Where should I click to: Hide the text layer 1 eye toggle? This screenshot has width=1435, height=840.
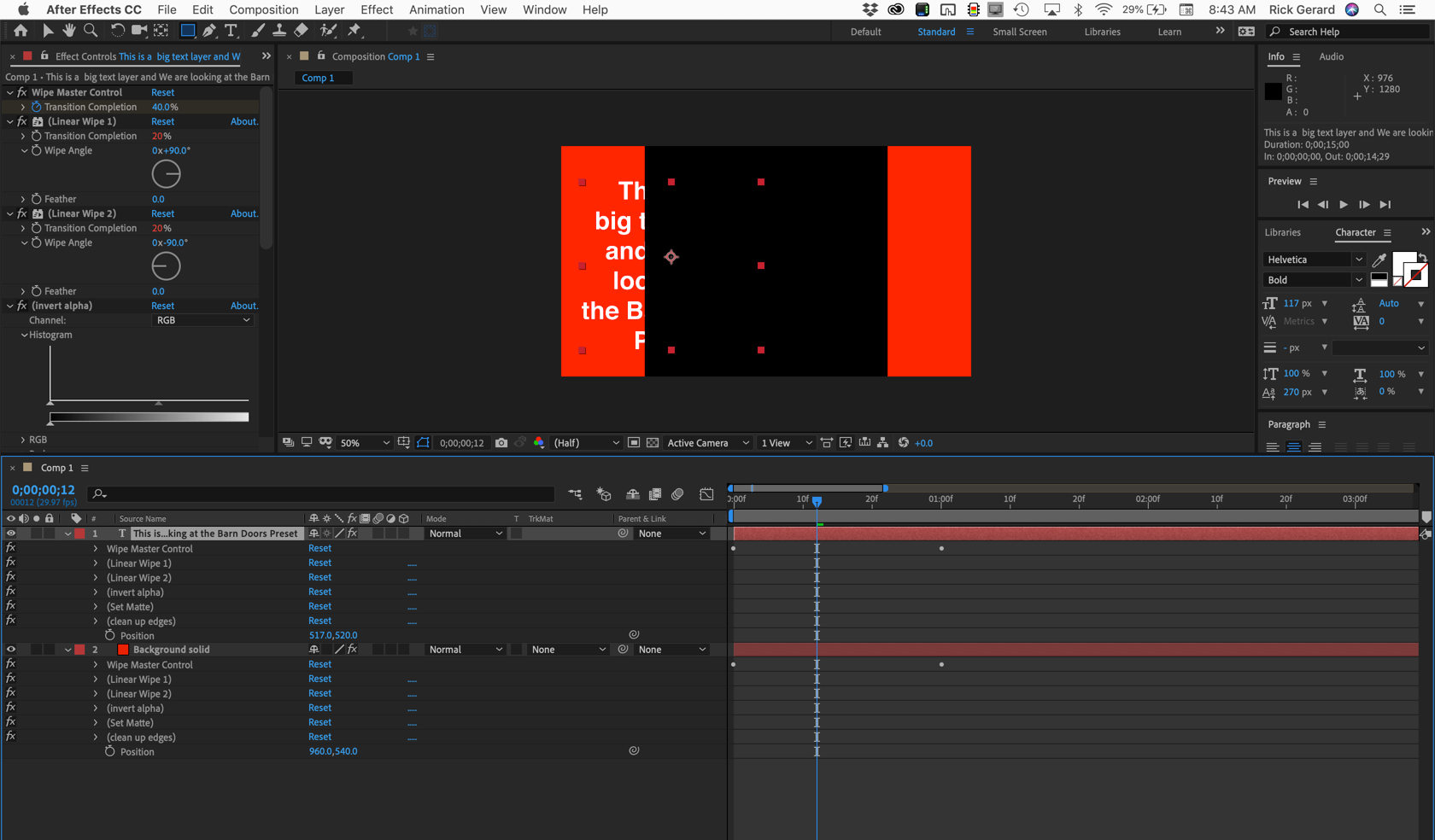click(x=11, y=534)
